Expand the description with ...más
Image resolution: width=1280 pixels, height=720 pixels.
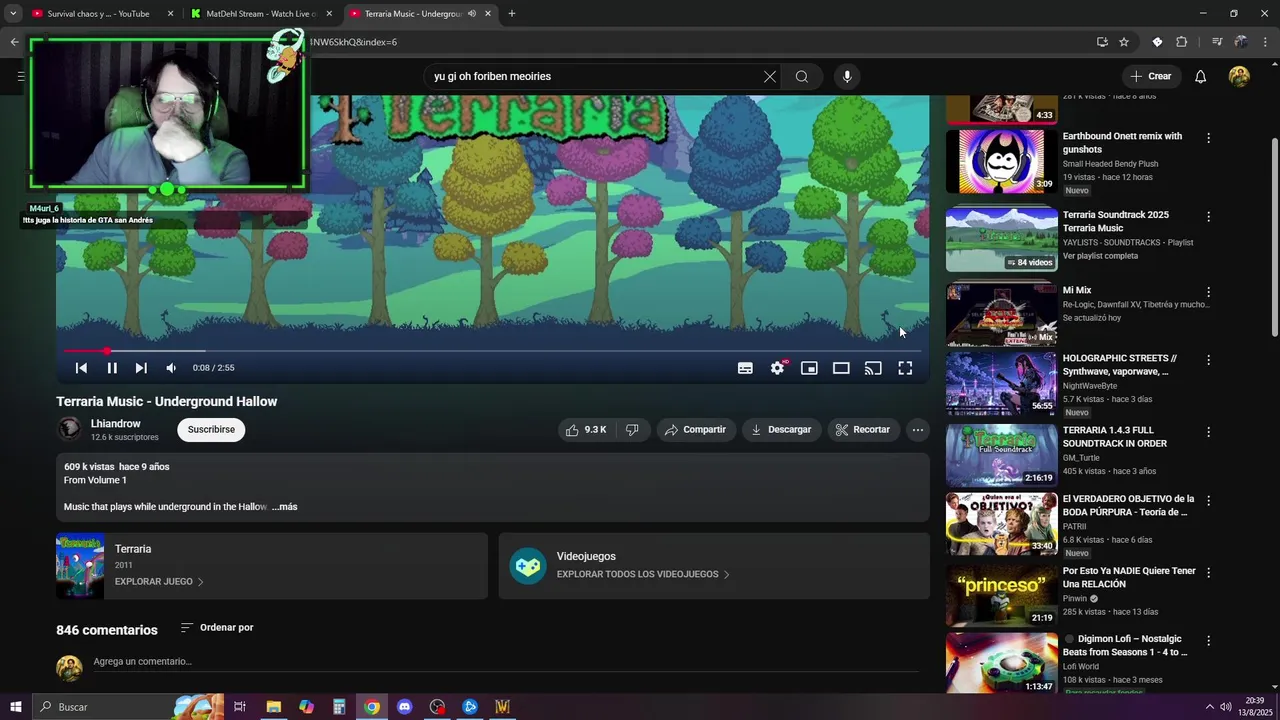tap(285, 507)
